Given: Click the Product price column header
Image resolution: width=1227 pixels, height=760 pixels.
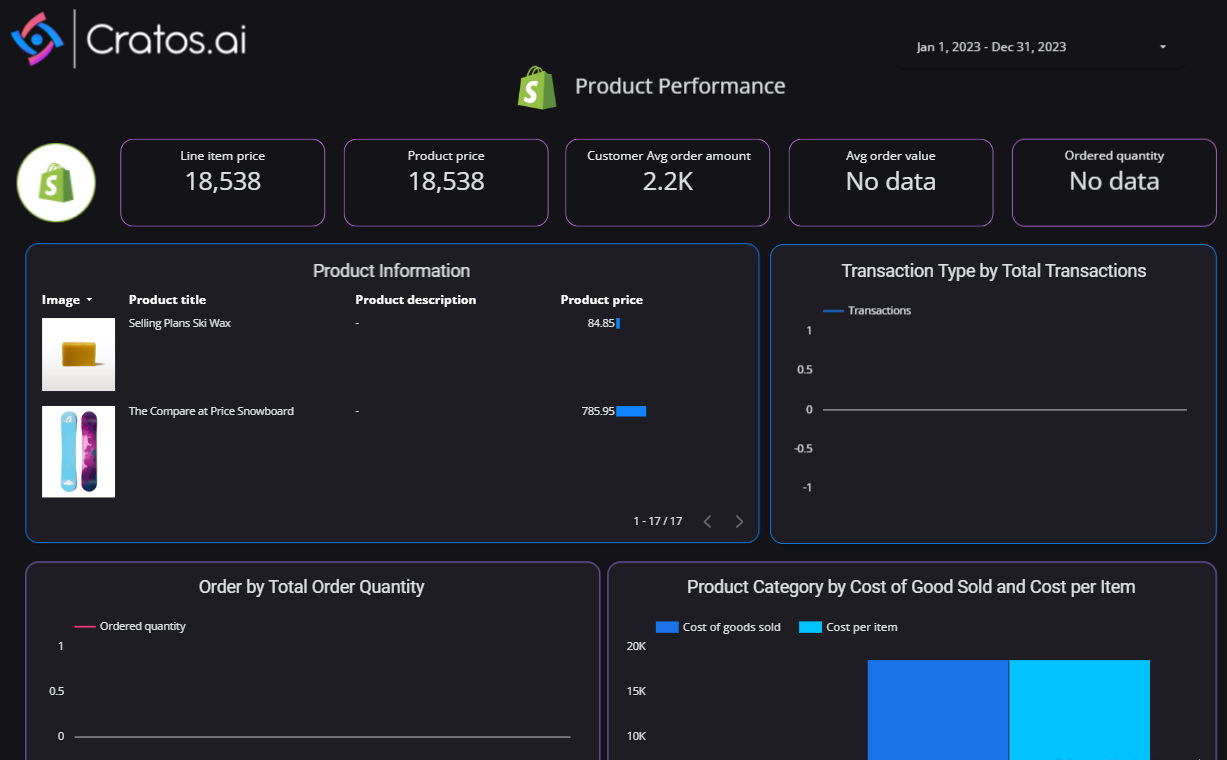Looking at the screenshot, I should tap(601, 300).
